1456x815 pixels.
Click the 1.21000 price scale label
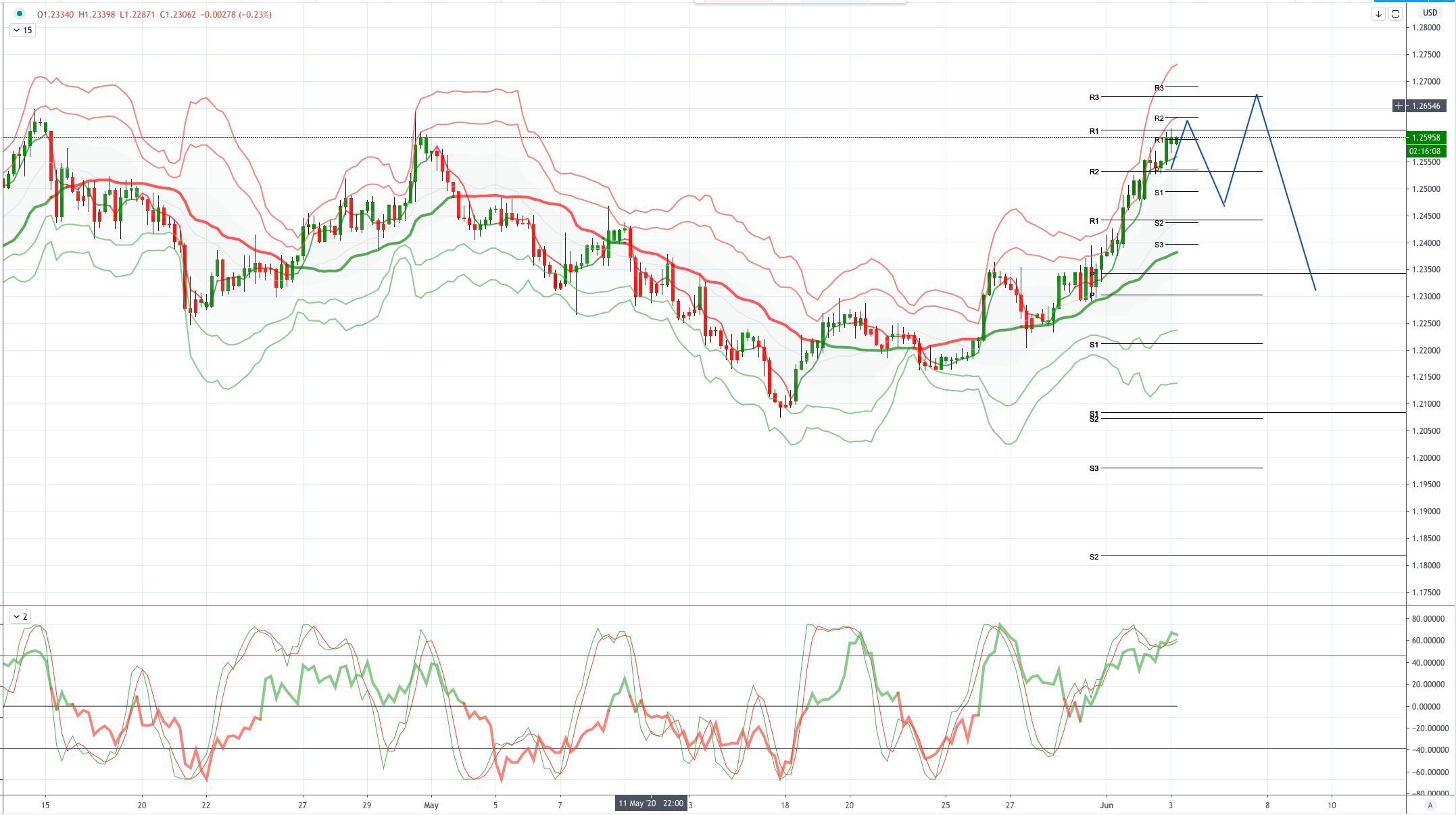1426,404
